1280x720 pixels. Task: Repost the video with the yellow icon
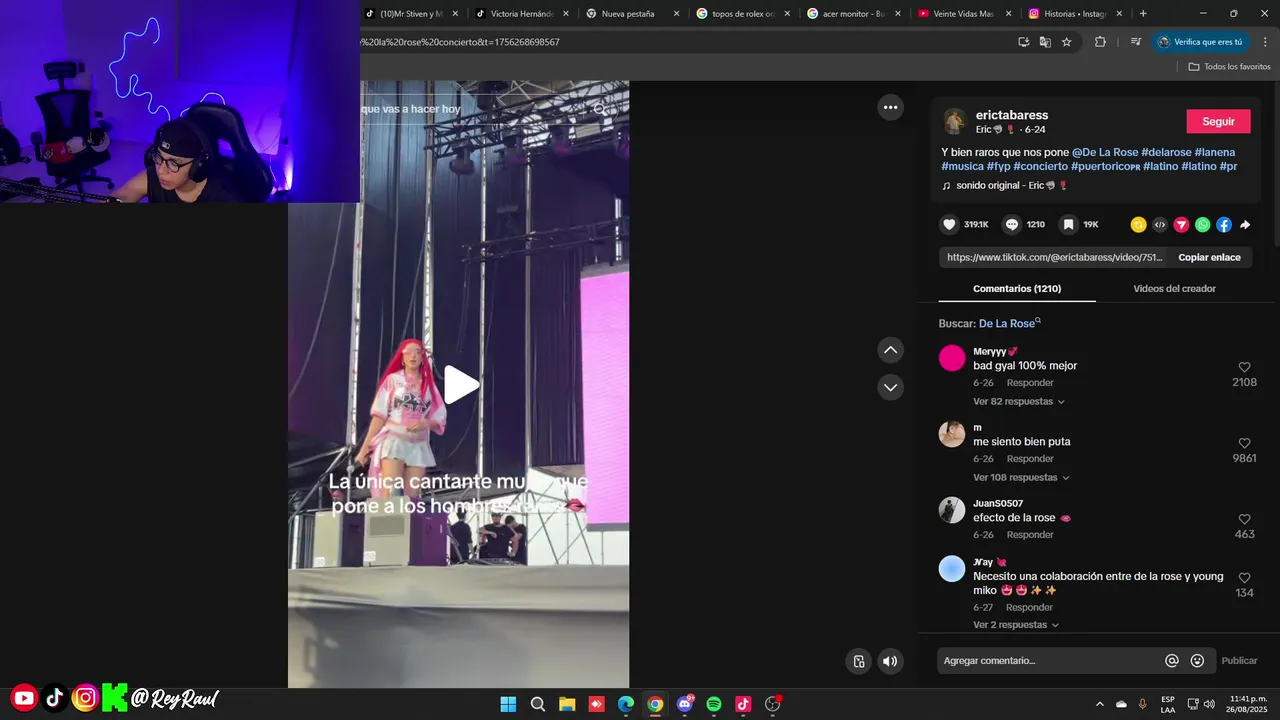1138,225
